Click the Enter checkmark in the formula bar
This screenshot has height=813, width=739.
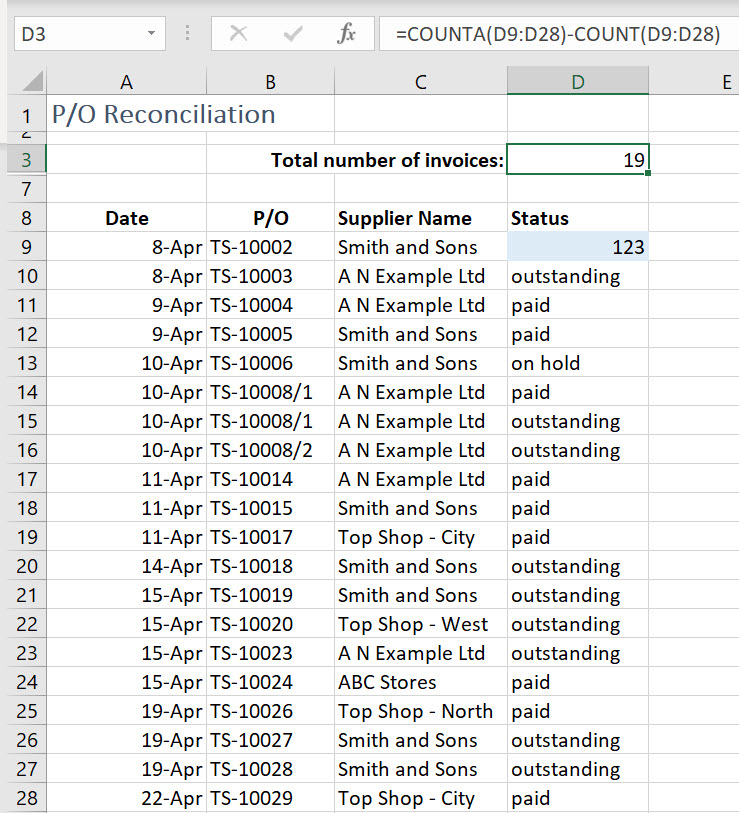point(292,33)
